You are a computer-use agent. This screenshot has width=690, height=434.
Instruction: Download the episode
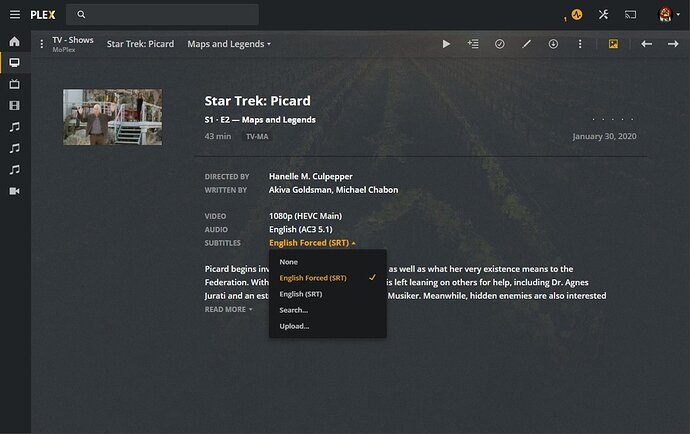click(x=553, y=44)
